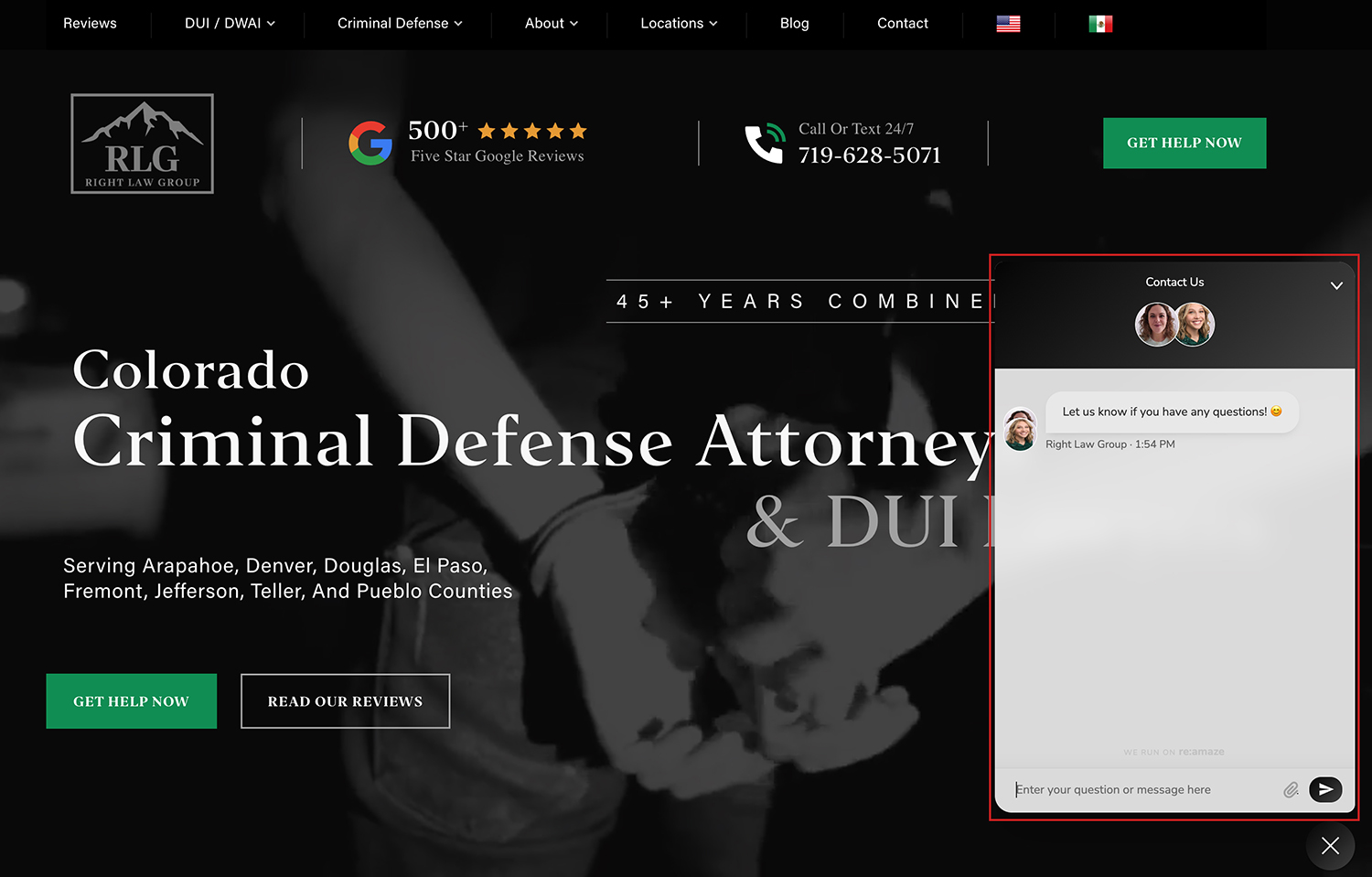Click the send message arrow in the chat
Image resolution: width=1372 pixels, height=877 pixels.
(x=1325, y=789)
